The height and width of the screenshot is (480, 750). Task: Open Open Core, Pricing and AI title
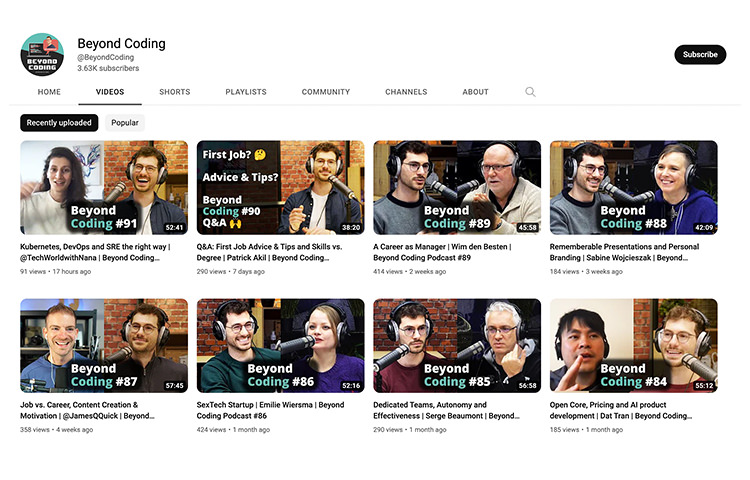pyautogui.click(x=621, y=410)
